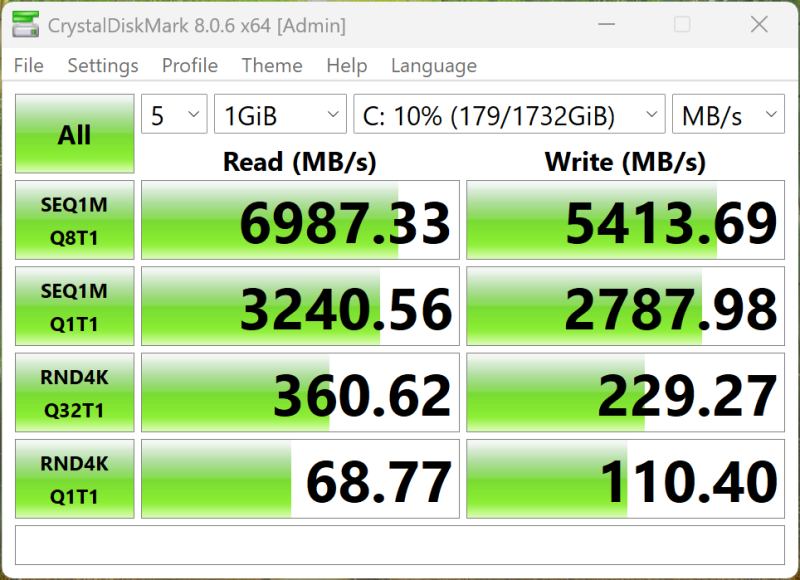Close the CrystalDiskMark window
The height and width of the screenshot is (580, 800).
pos(759,24)
